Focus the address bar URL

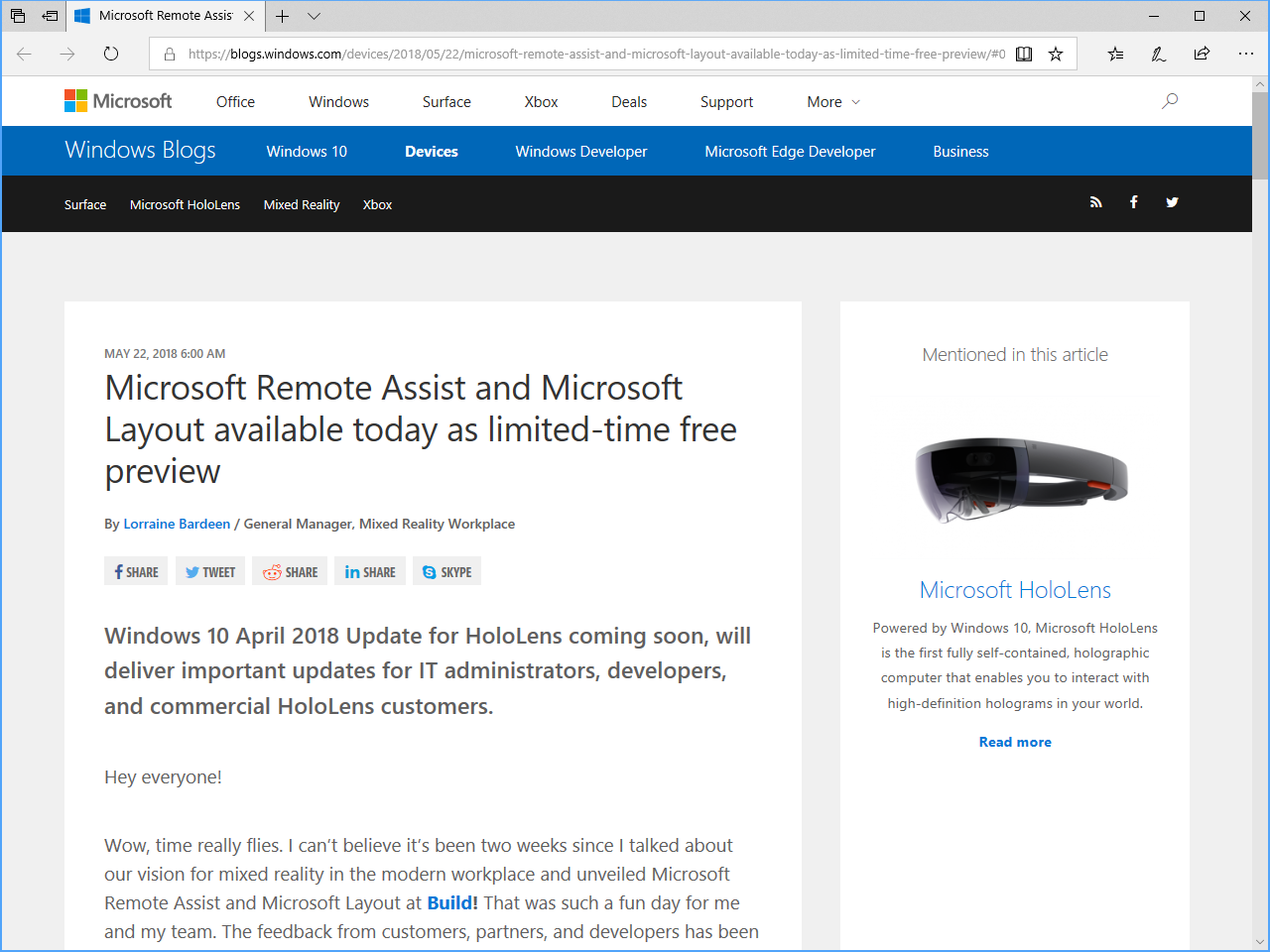point(596,55)
